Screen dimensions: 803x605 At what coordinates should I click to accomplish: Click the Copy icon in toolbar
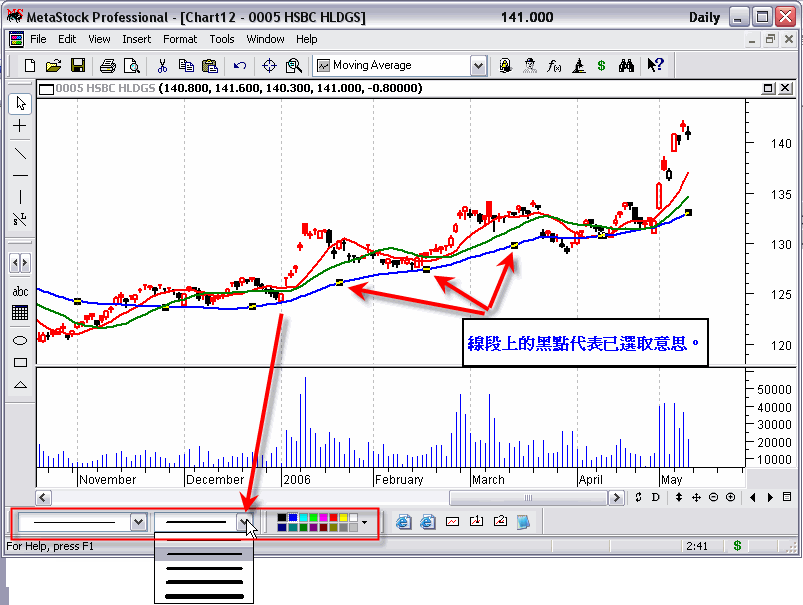click(186, 66)
